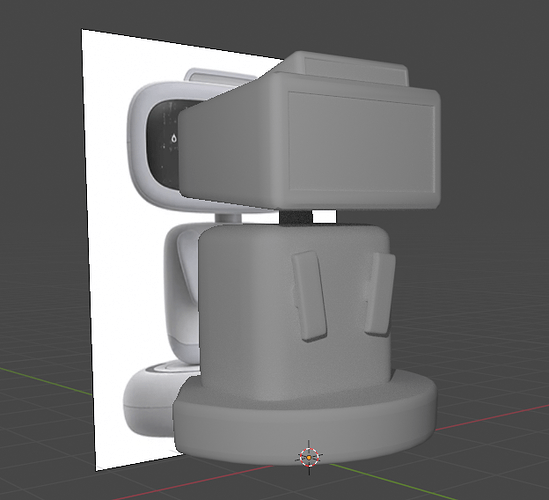Select the dark neck piece under head
The height and width of the screenshot is (500, 549).
pyautogui.click(x=296, y=217)
